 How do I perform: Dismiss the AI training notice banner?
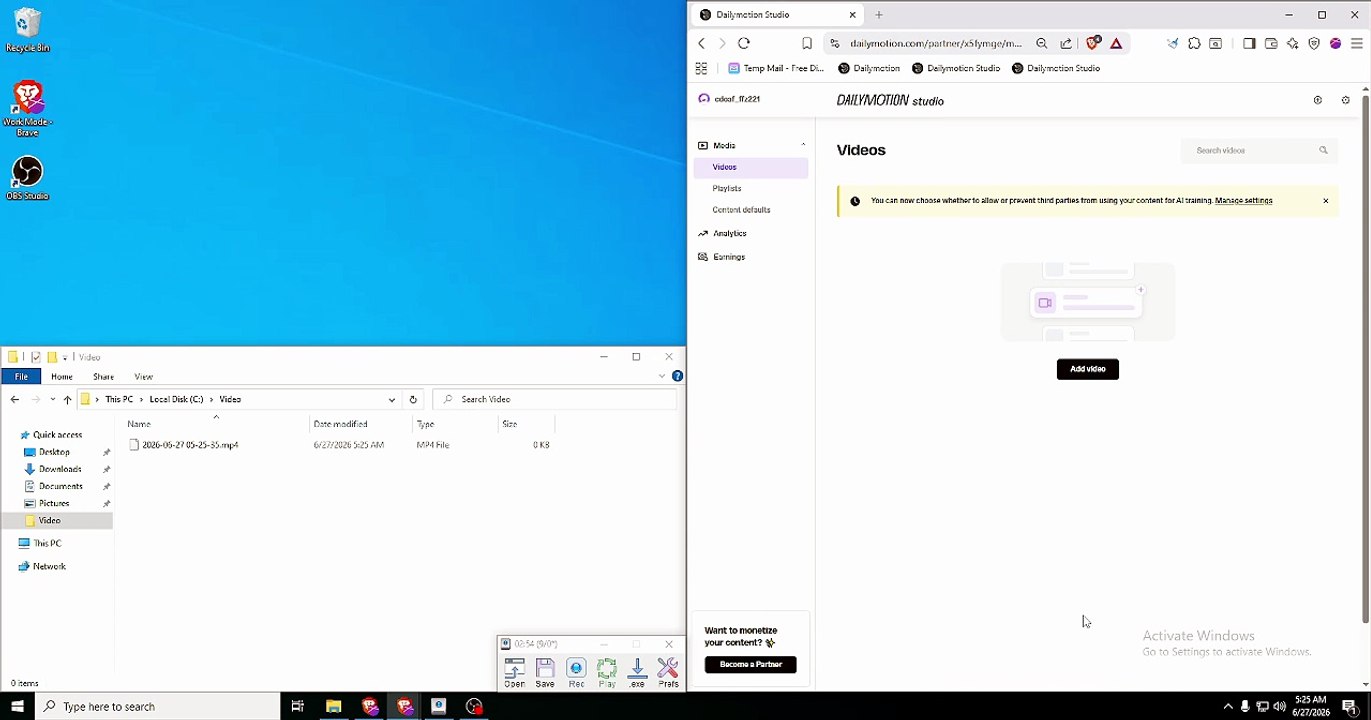pos(1326,201)
